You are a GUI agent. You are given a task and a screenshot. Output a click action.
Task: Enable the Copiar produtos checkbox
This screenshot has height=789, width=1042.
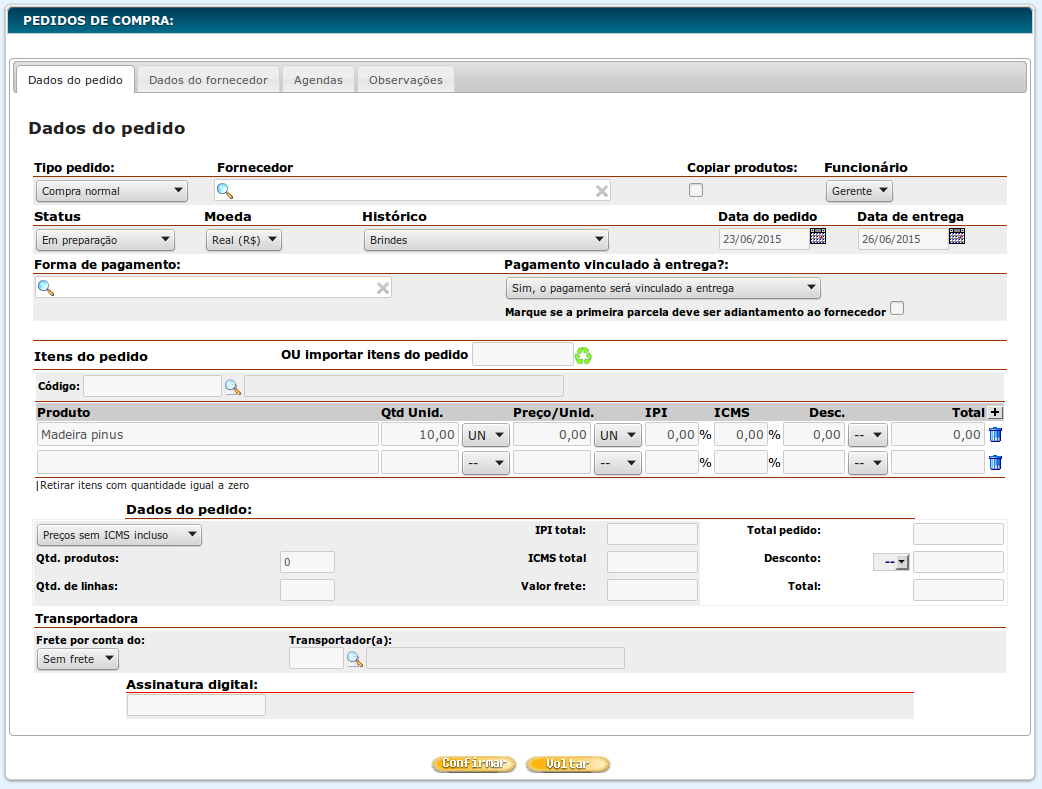tap(696, 190)
